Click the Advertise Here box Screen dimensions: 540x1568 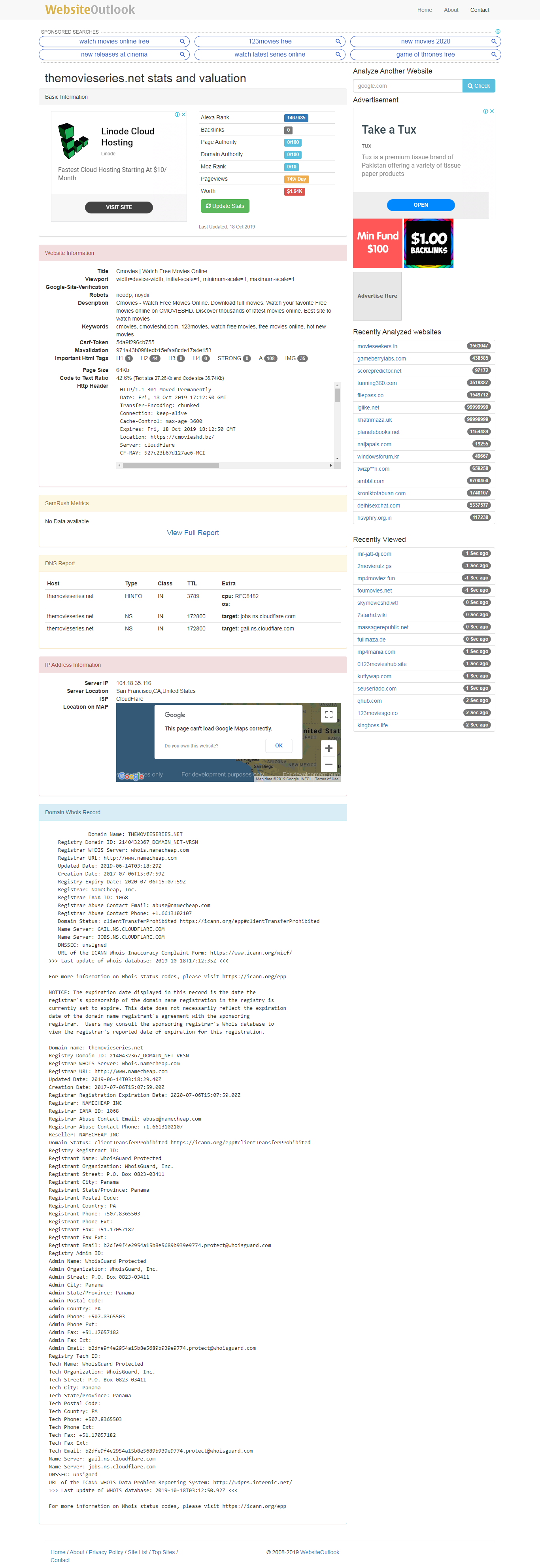(377, 296)
